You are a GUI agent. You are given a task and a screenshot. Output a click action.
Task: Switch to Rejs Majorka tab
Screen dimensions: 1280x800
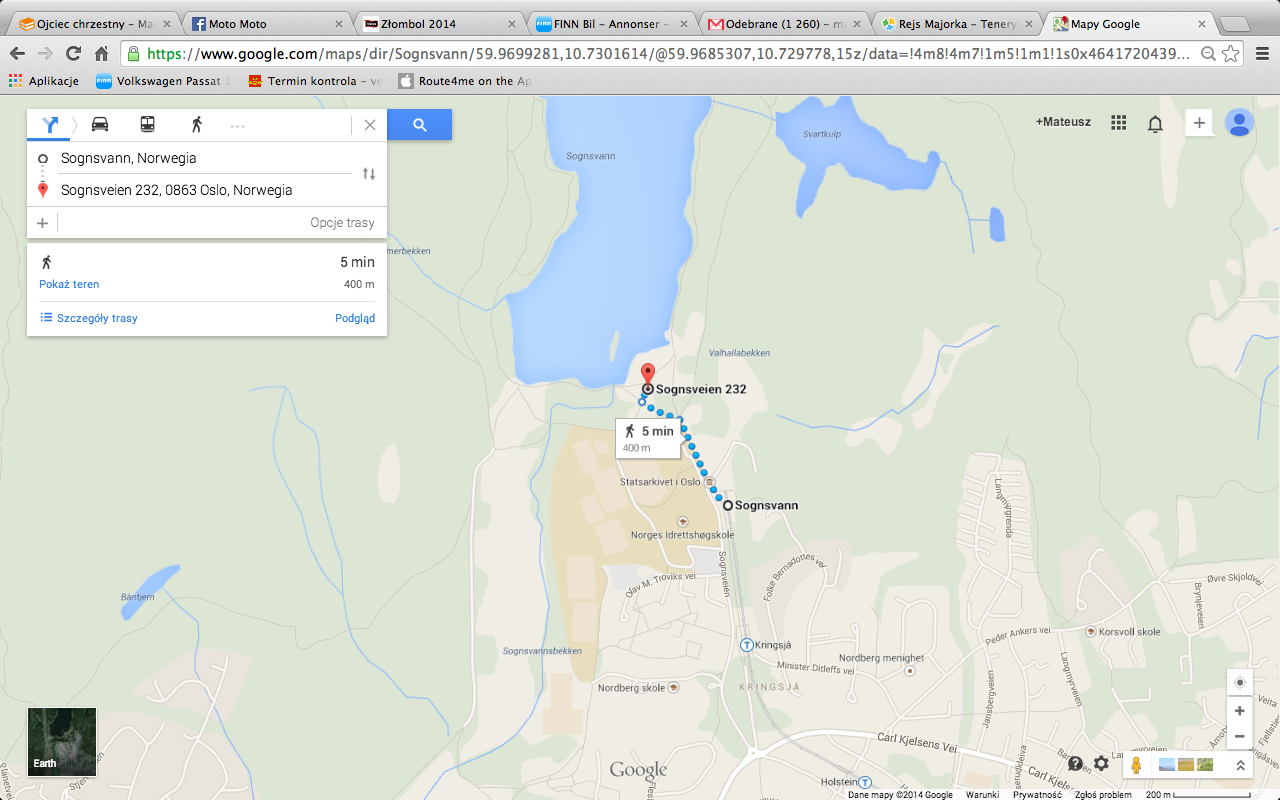pos(957,24)
